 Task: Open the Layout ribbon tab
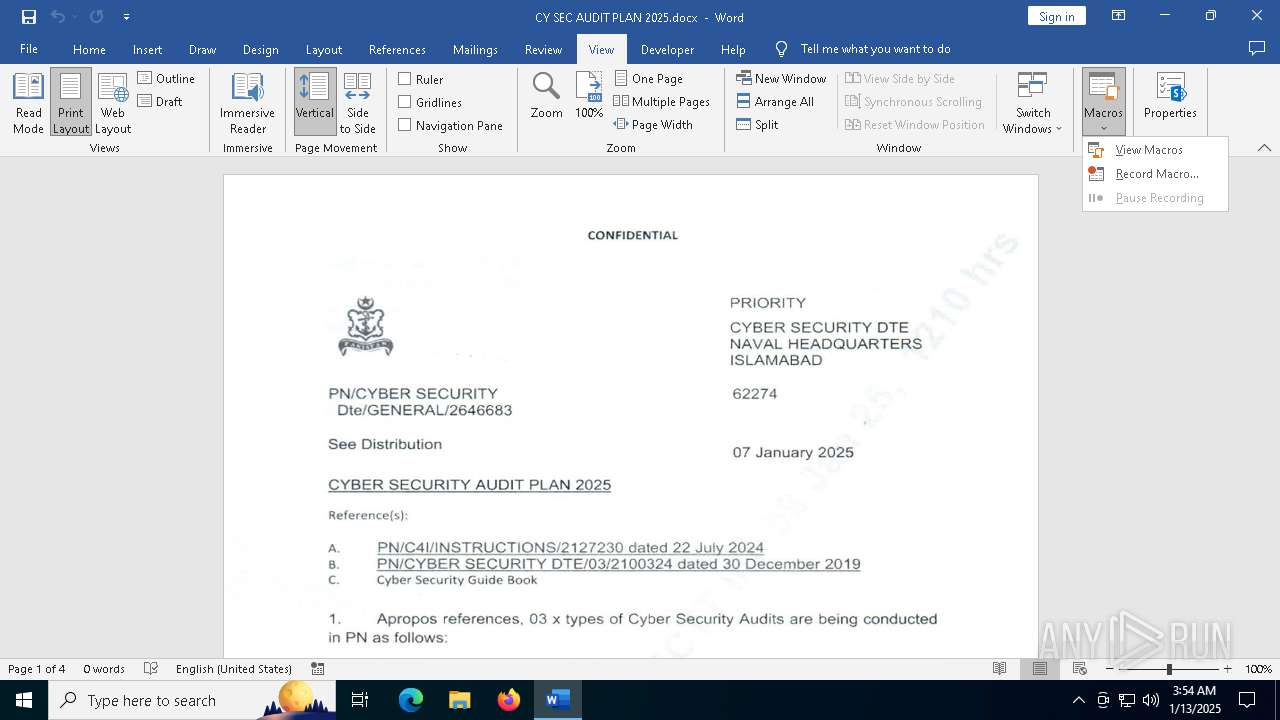pyautogui.click(x=323, y=49)
